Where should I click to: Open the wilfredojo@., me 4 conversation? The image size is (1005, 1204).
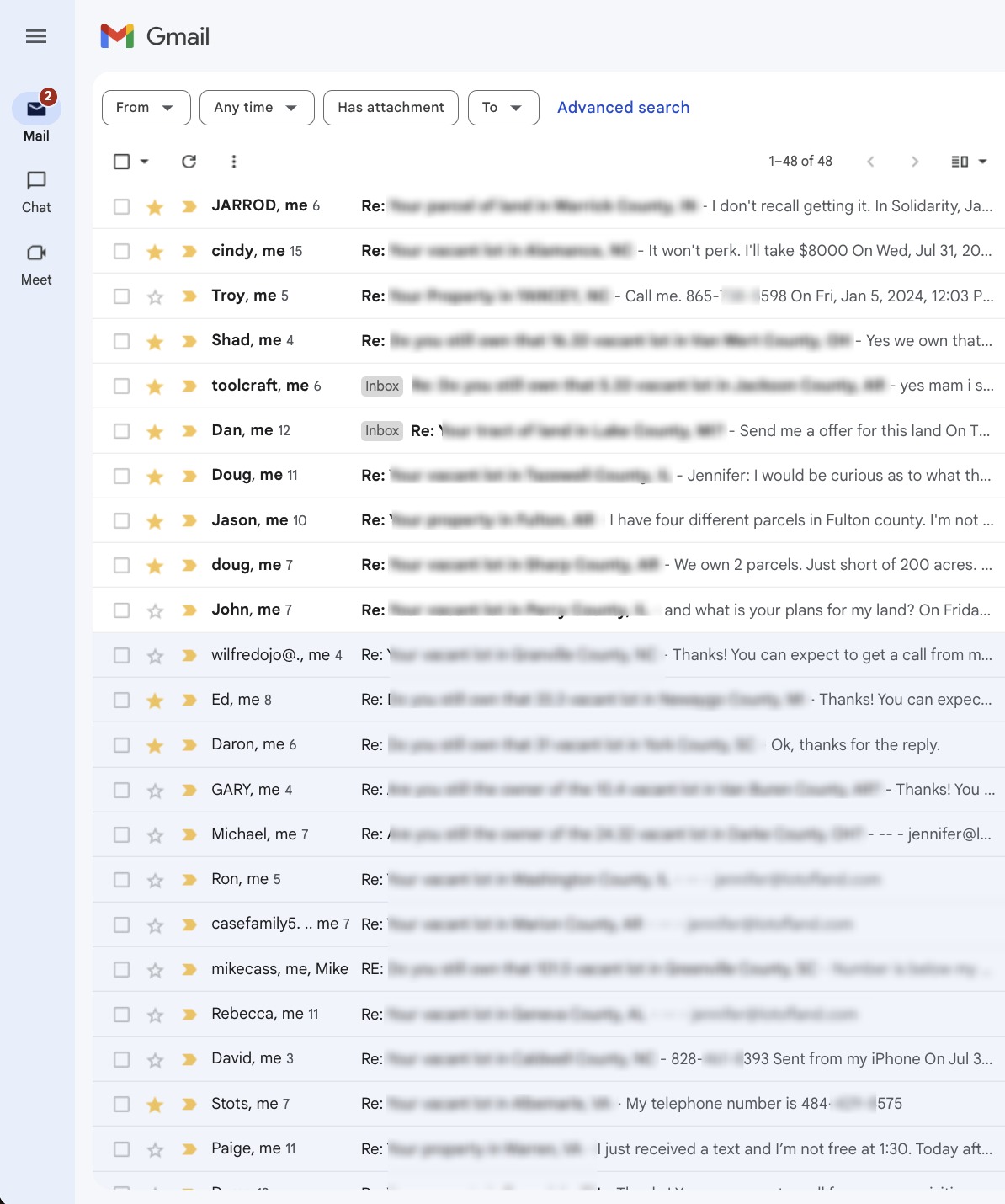click(548, 655)
